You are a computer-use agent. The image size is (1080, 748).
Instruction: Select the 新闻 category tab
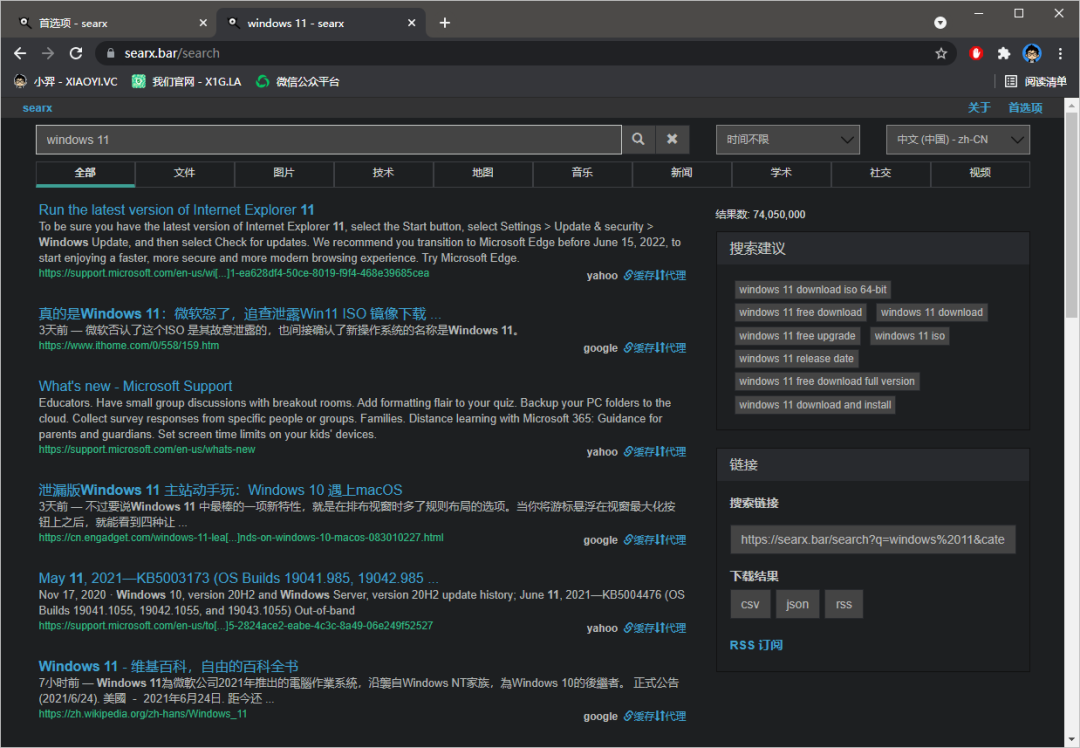681,173
